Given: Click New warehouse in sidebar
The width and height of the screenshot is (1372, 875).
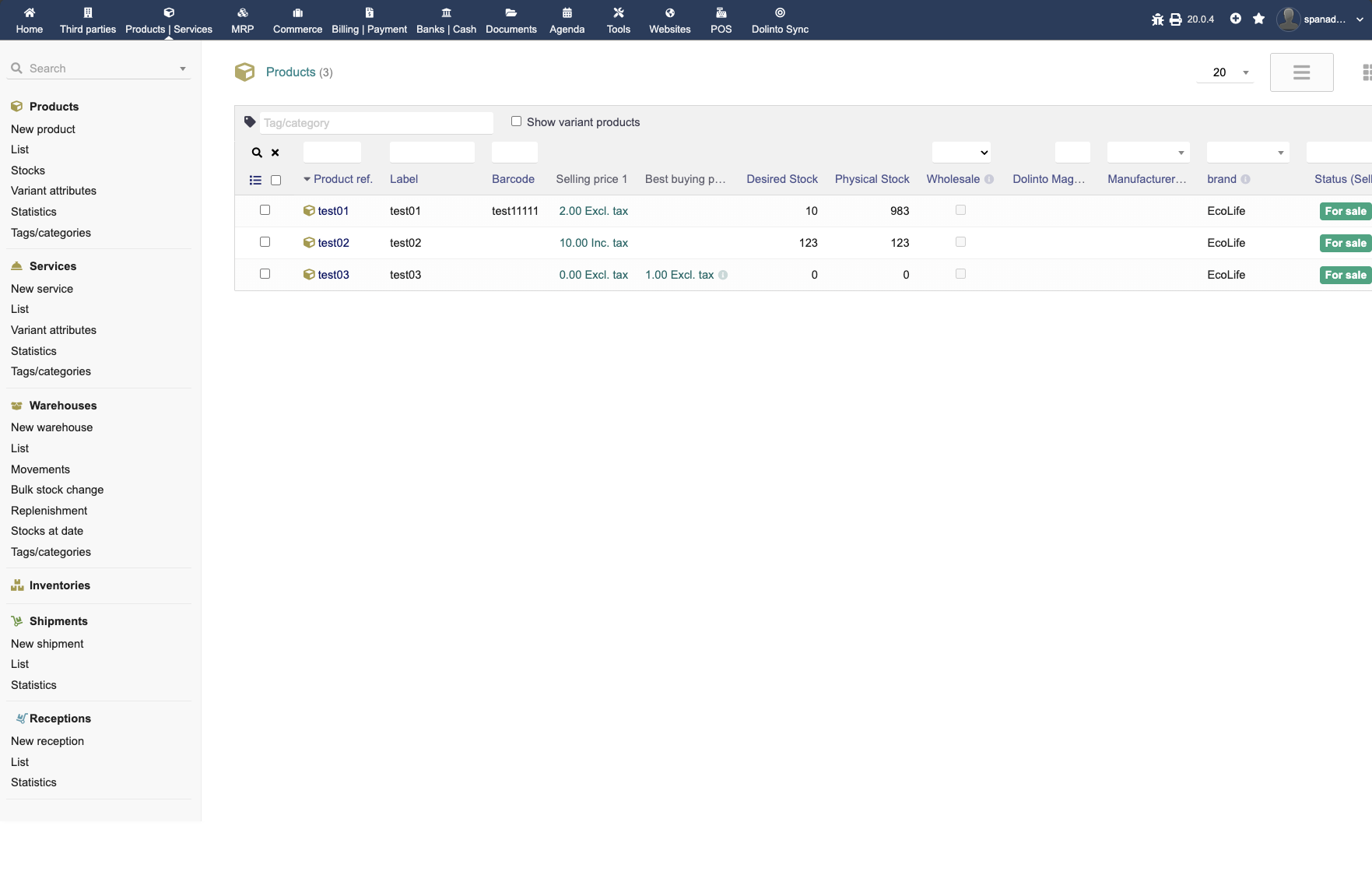Looking at the screenshot, I should coord(51,427).
